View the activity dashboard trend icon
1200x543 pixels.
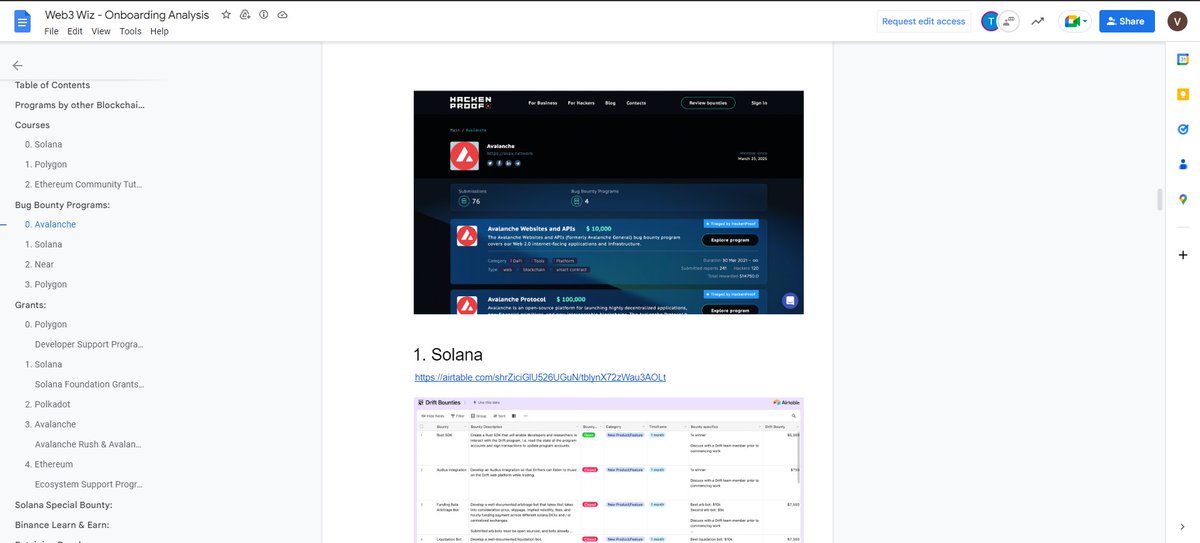[x=1038, y=21]
